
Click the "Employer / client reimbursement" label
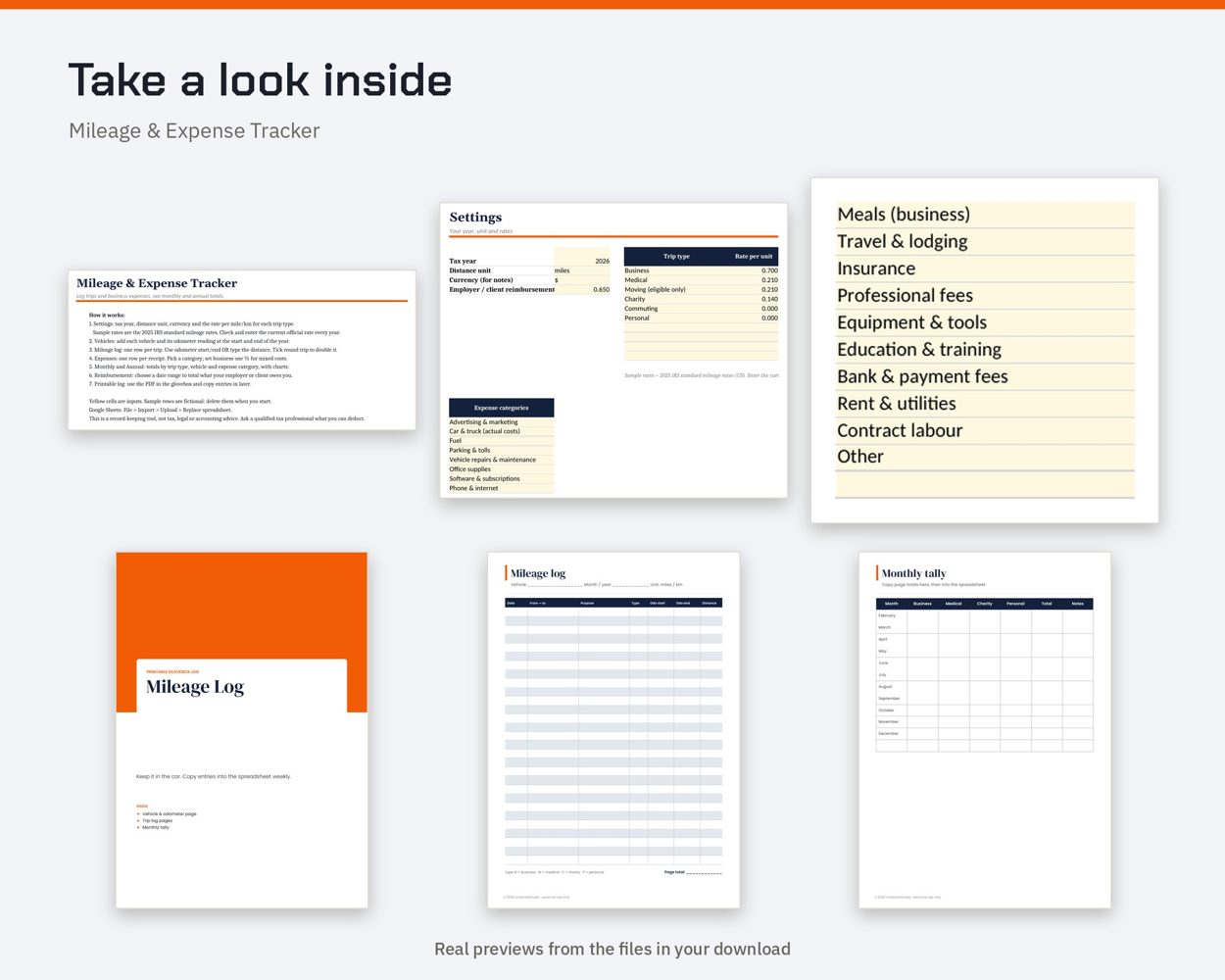tap(502, 290)
